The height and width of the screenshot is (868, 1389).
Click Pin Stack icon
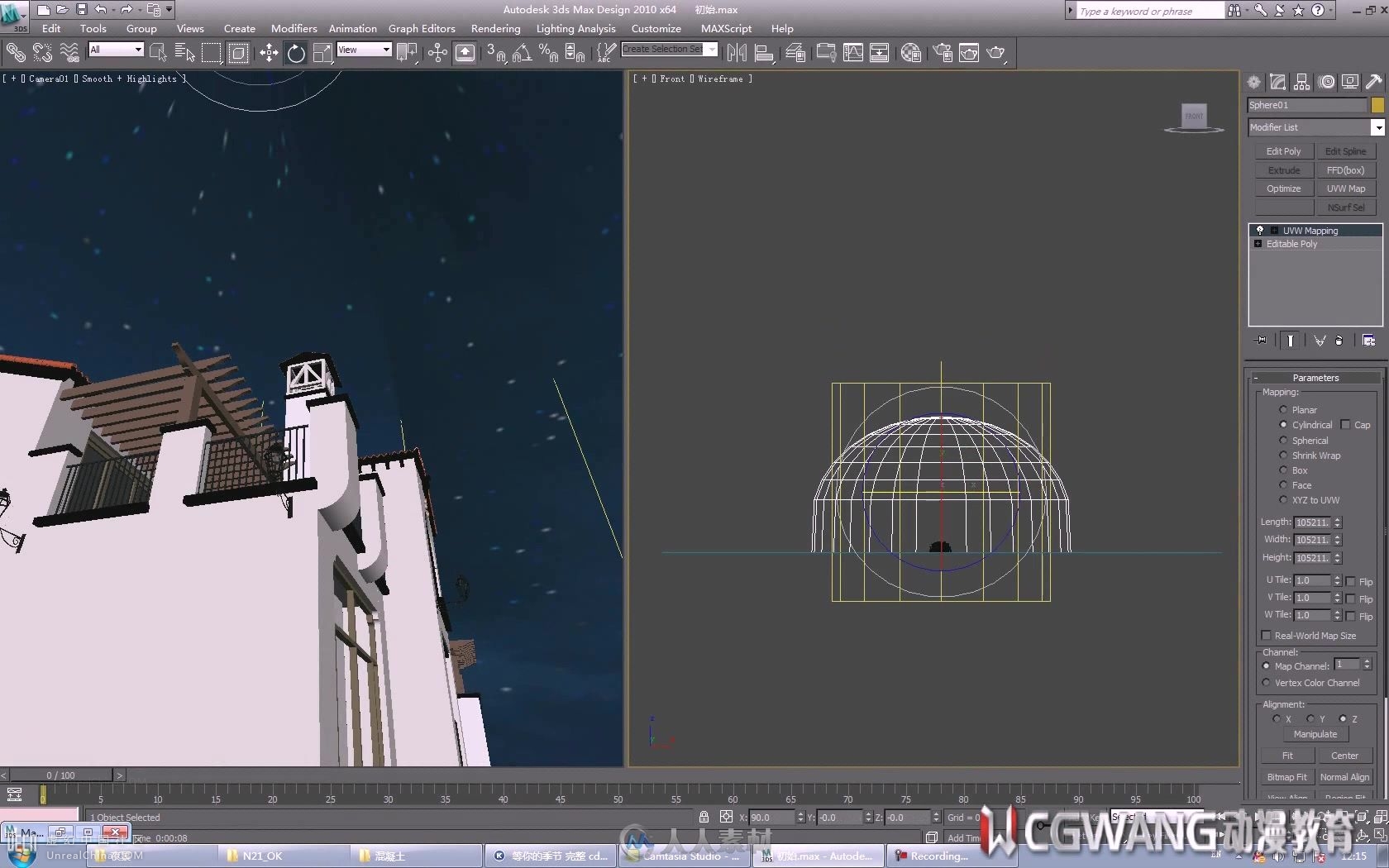1261,341
